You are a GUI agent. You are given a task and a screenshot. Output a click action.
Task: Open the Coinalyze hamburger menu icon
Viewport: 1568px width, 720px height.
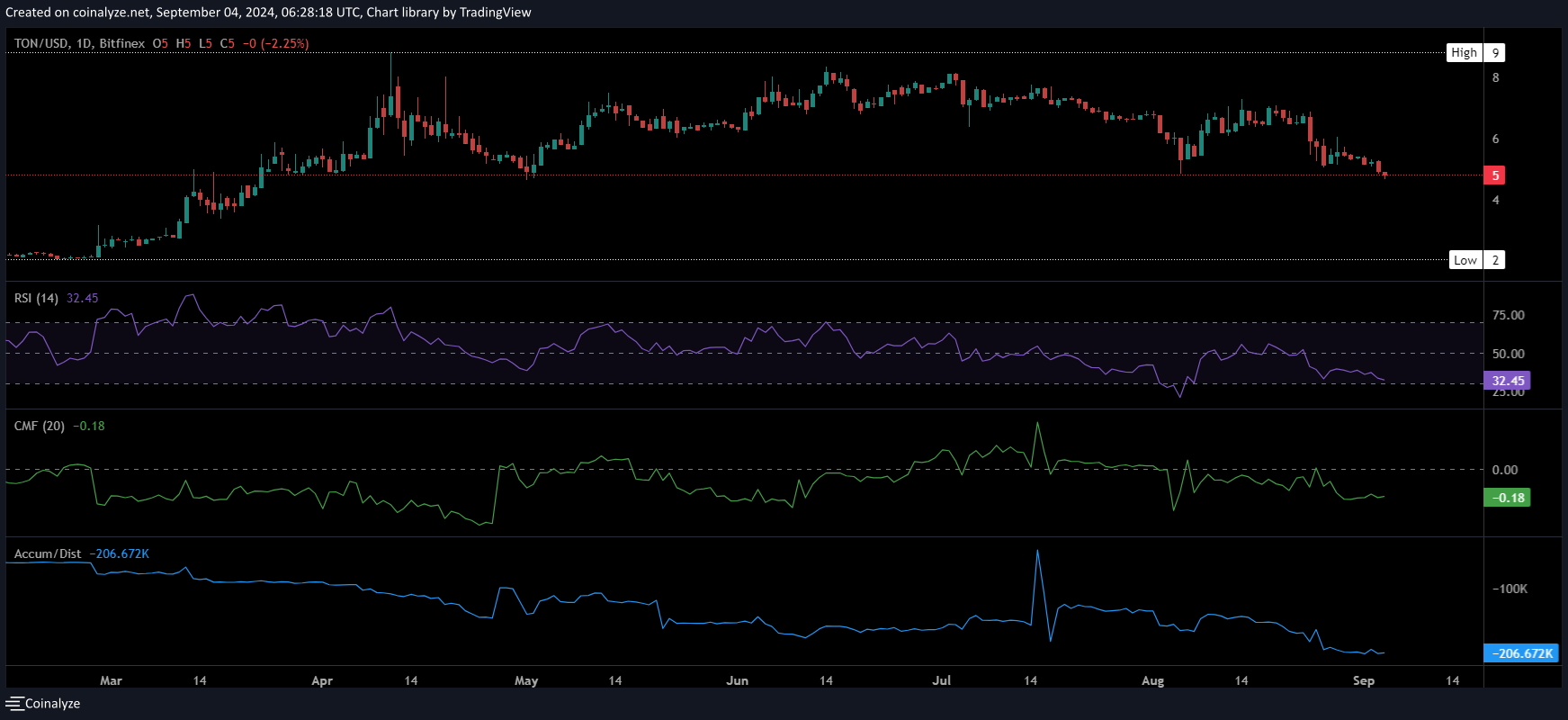[x=14, y=704]
